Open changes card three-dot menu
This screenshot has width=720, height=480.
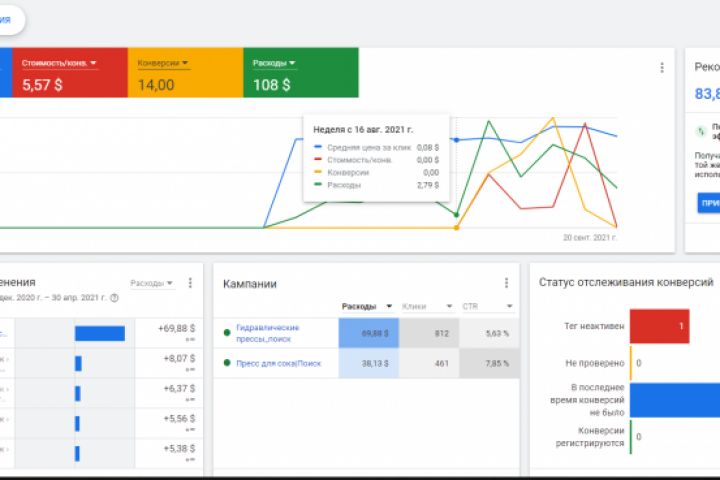pyautogui.click(x=190, y=283)
